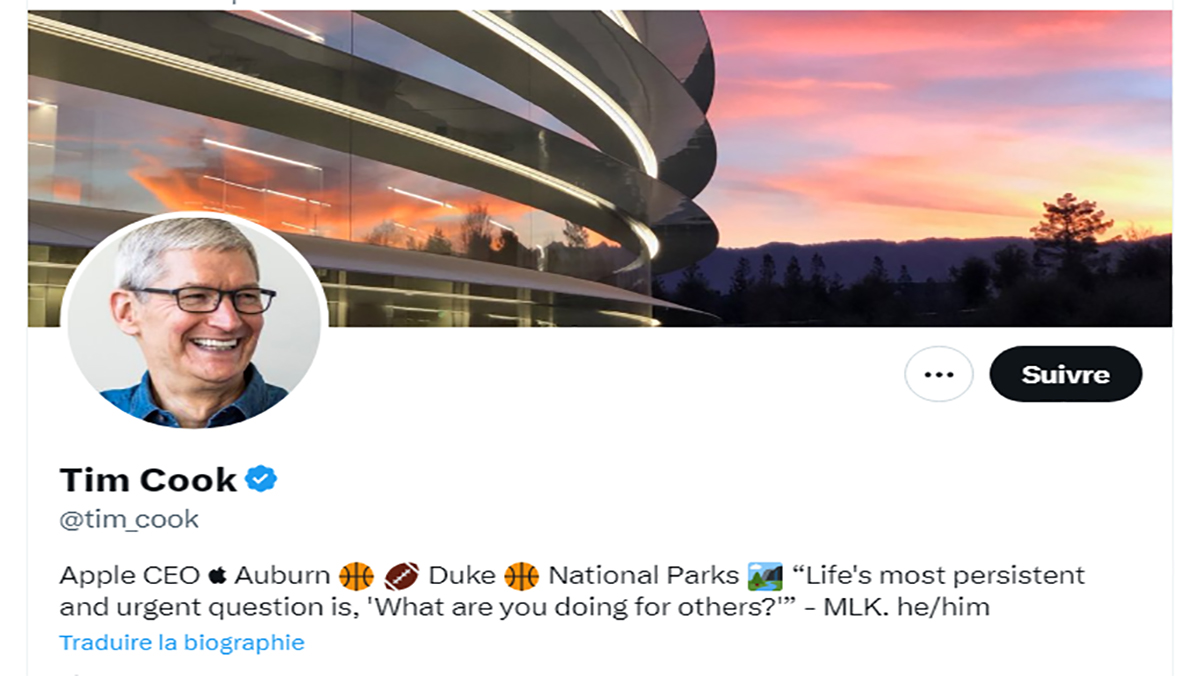Click the blue verified badge

pyautogui.click(x=261, y=479)
